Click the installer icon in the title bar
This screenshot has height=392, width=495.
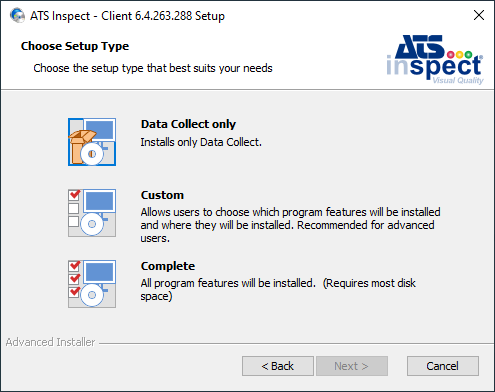(17, 15)
